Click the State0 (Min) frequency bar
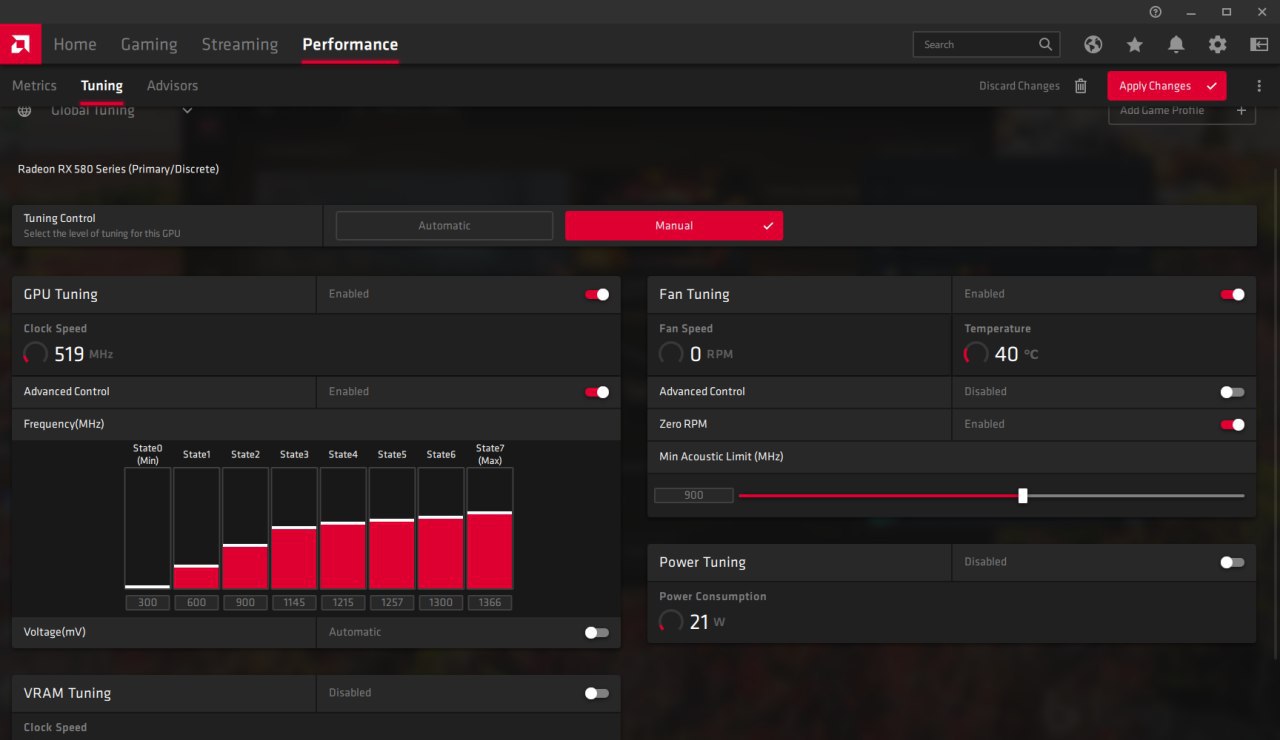The image size is (1280, 740). [x=148, y=528]
